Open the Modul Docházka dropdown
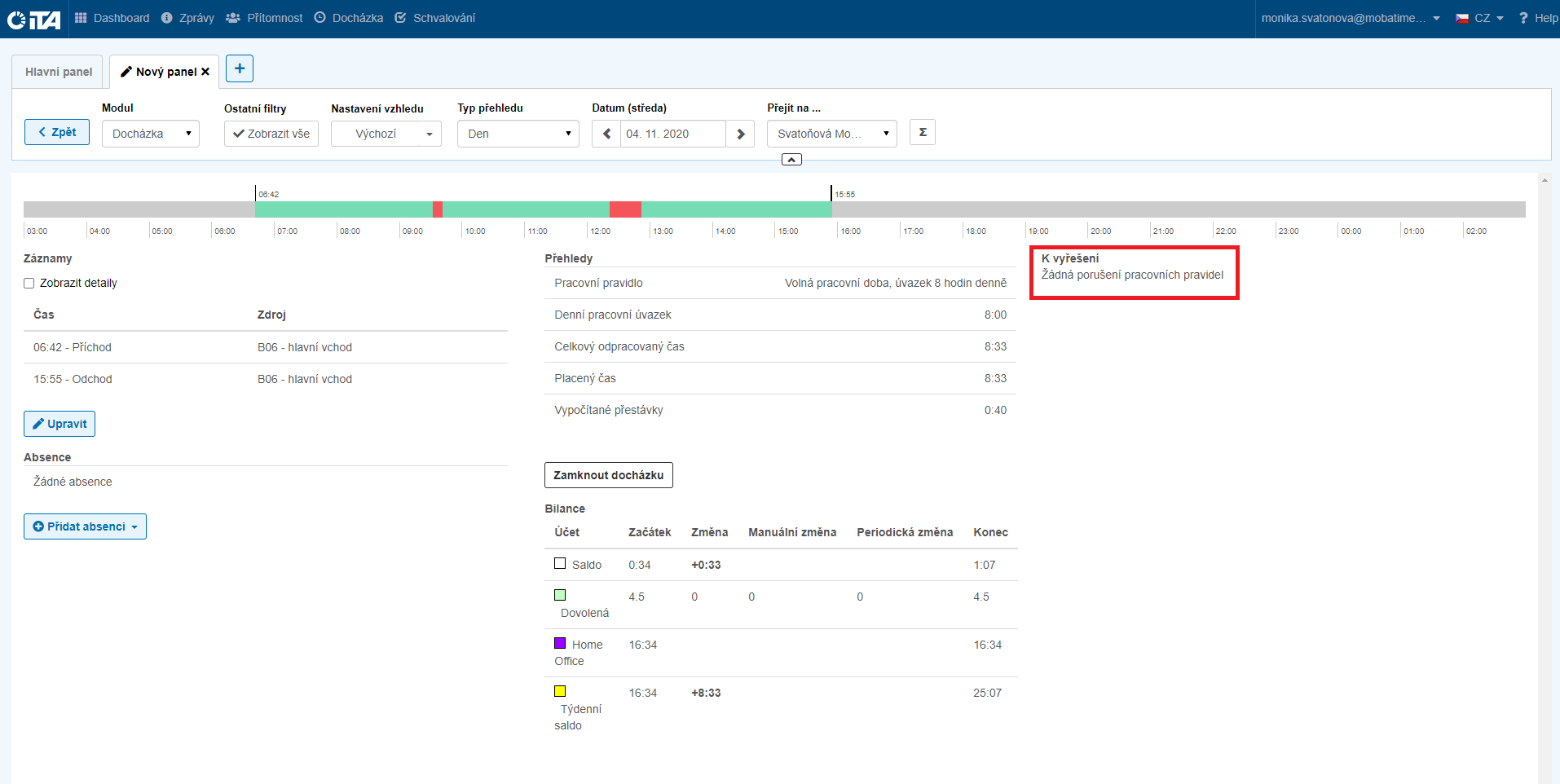Screen dimensions: 1560x784 pos(151,134)
